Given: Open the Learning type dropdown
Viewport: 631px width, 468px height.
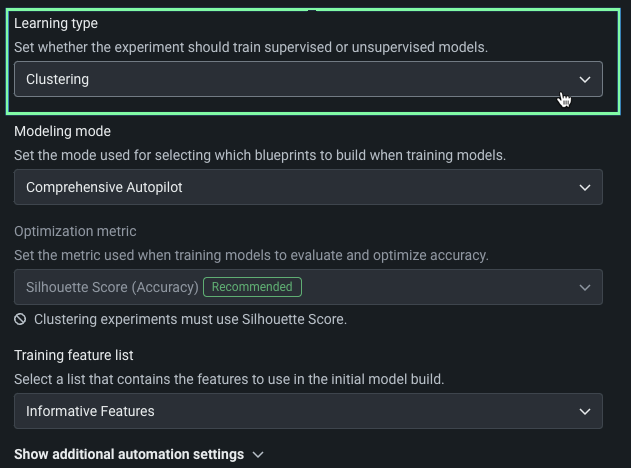Looking at the screenshot, I should point(308,79).
